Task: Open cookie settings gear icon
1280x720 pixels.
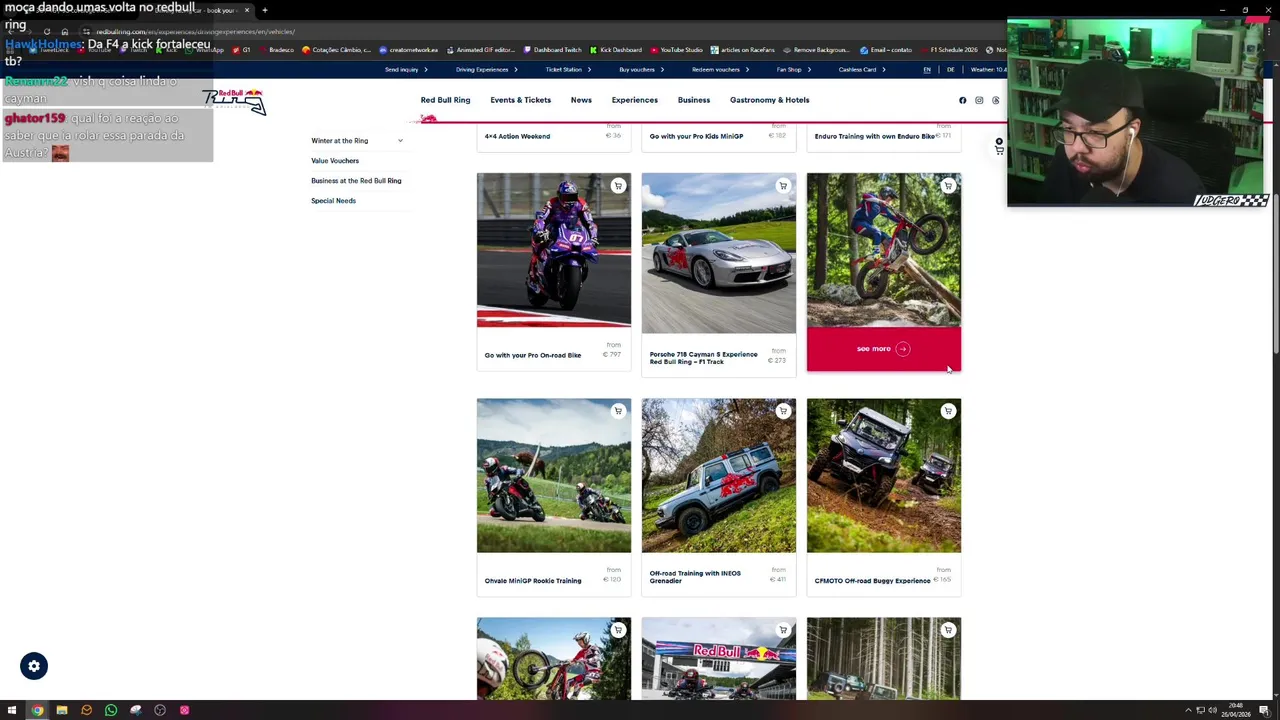Action: point(34,666)
